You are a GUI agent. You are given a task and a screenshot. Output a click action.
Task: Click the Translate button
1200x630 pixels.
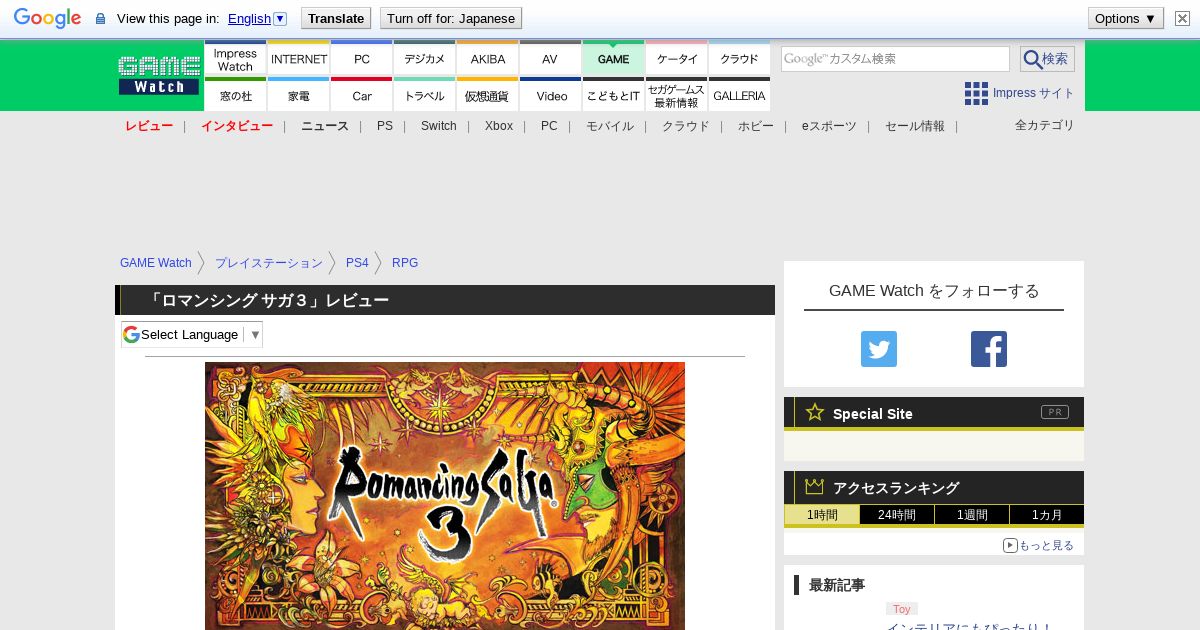point(336,18)
